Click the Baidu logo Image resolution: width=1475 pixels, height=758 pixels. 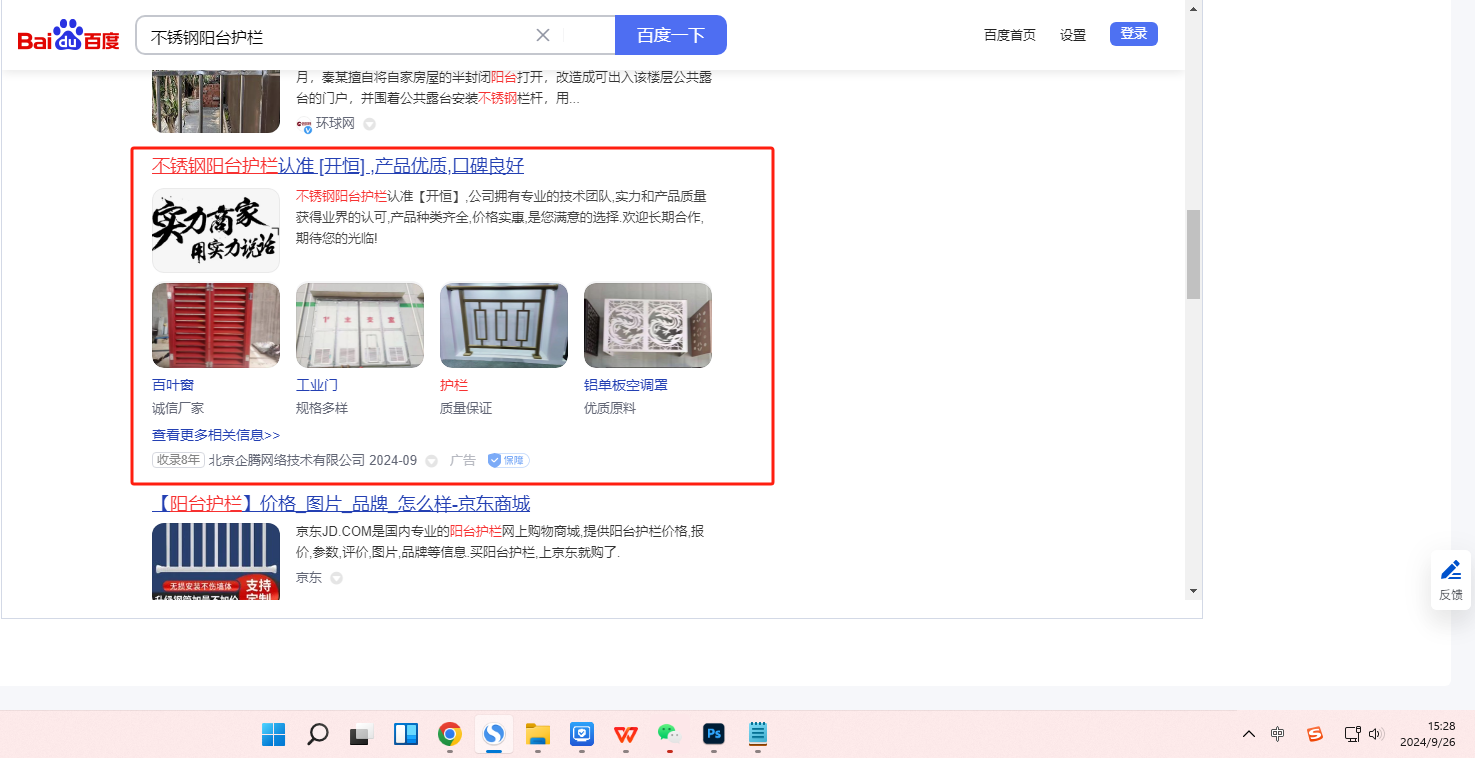(x=68, y=36)
